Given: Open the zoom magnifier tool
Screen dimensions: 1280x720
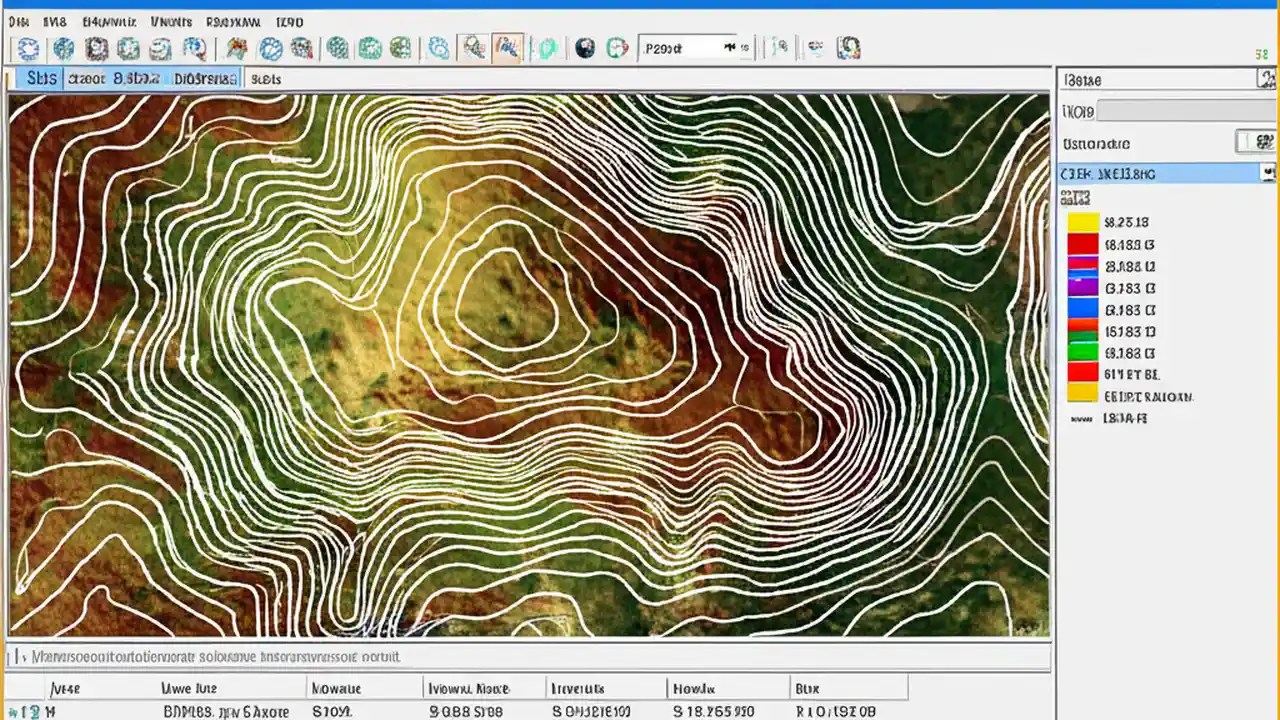Looking at the screenshot, I should [470, 47].
